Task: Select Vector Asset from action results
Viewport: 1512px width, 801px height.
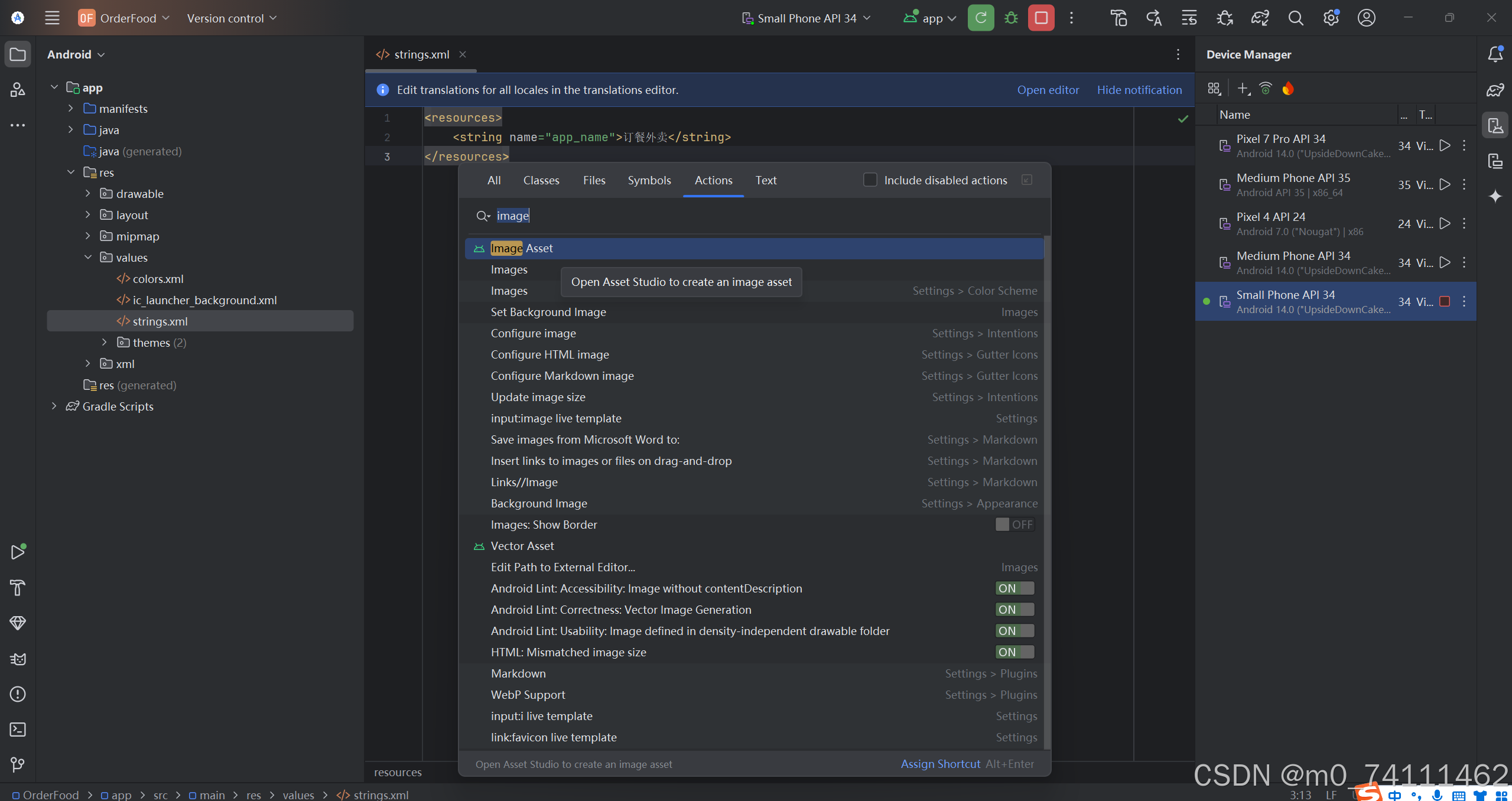Action: [x=522, y=546]
